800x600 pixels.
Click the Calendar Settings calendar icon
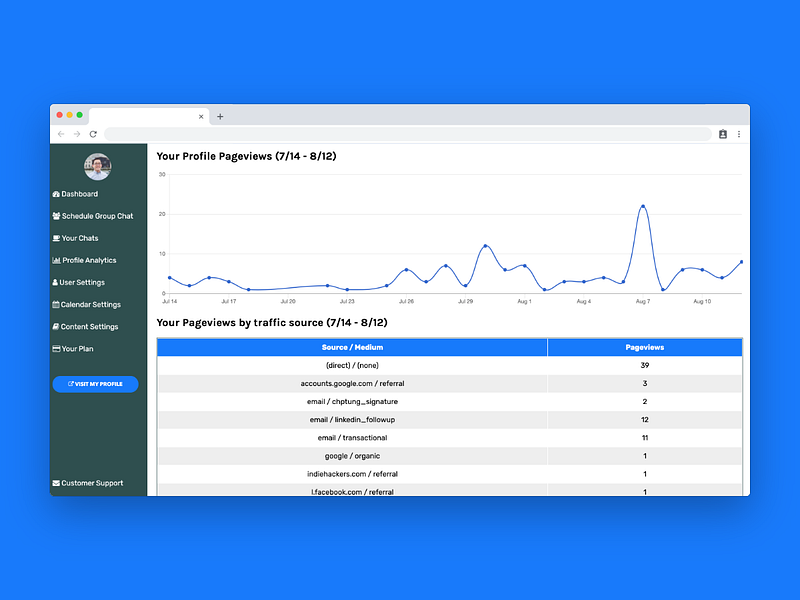tap(56, 305)
